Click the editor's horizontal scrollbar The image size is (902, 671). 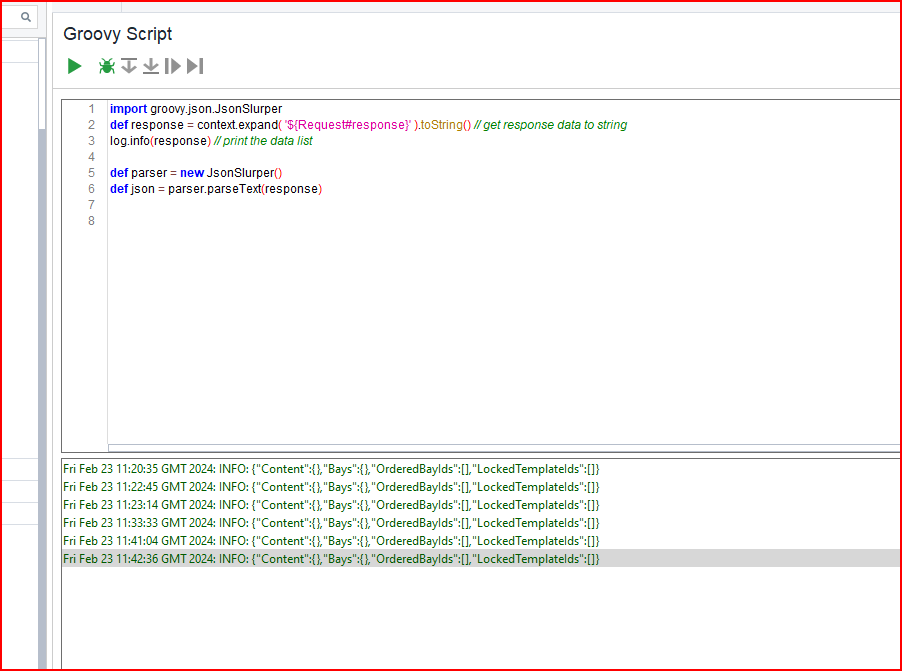(x=500, y=447)
